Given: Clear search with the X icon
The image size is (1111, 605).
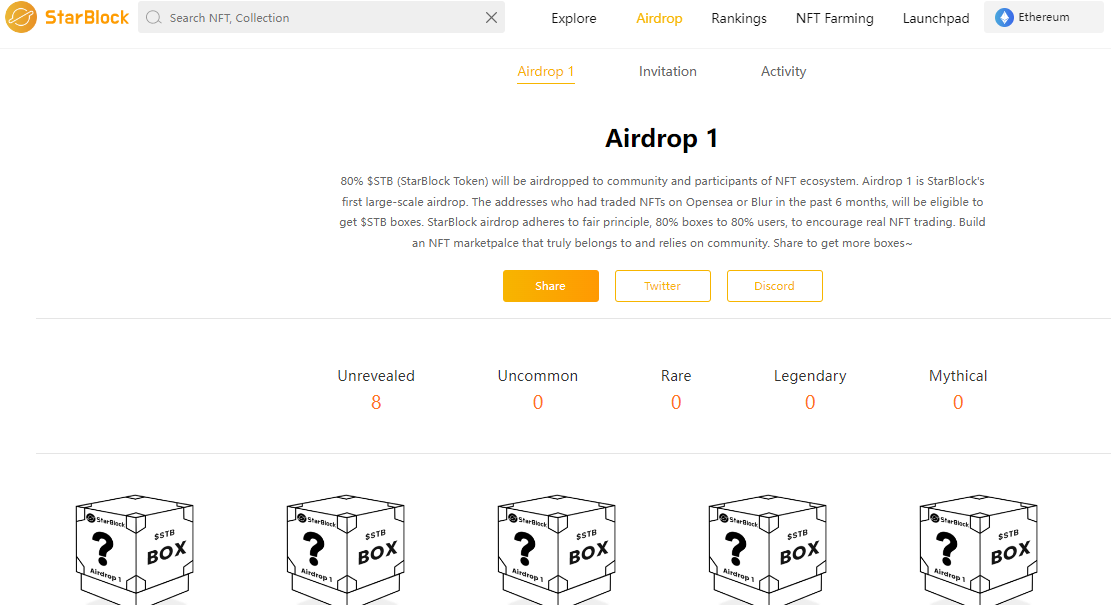Looking at the screenshot, I should [491, 17].
